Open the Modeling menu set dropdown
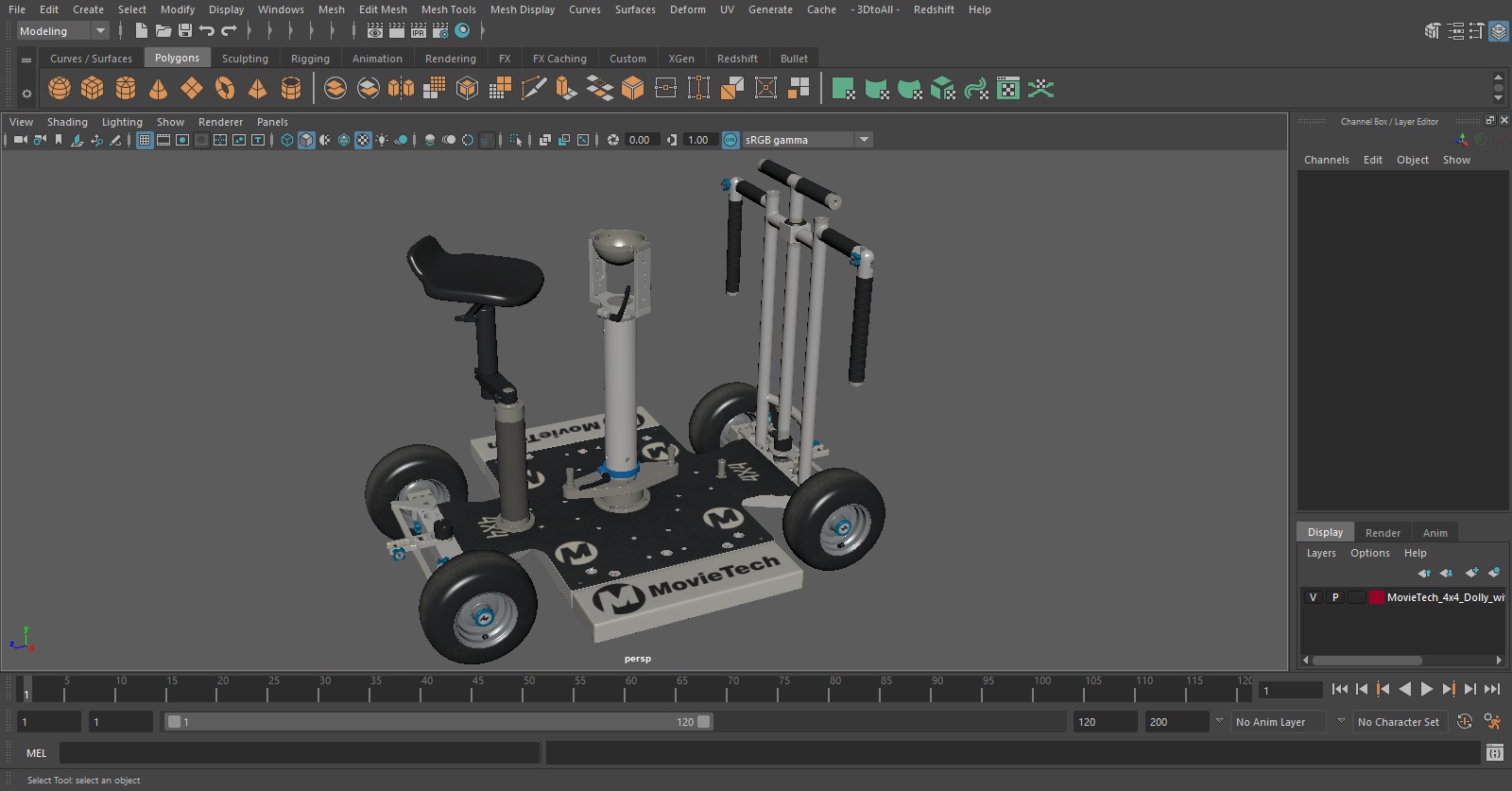Image resolution: width=1512 pixels, height=791 pixels. (63, 31)
